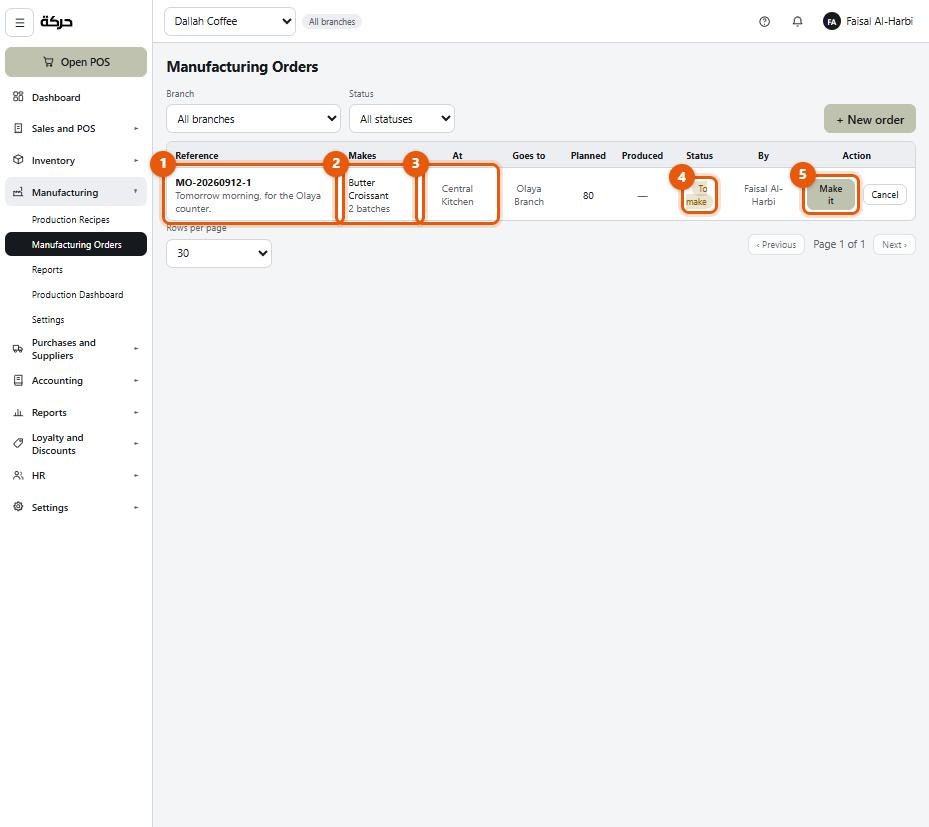Click the Purchases and Suppliers truck icon
The width and height of the screenshot is (929, 827).
pos(18,349)
